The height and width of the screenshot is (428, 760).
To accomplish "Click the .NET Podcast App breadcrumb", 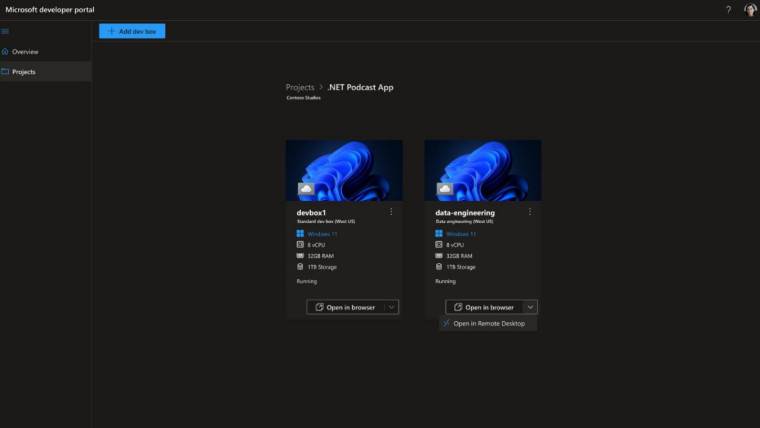I will click(360, 87).
